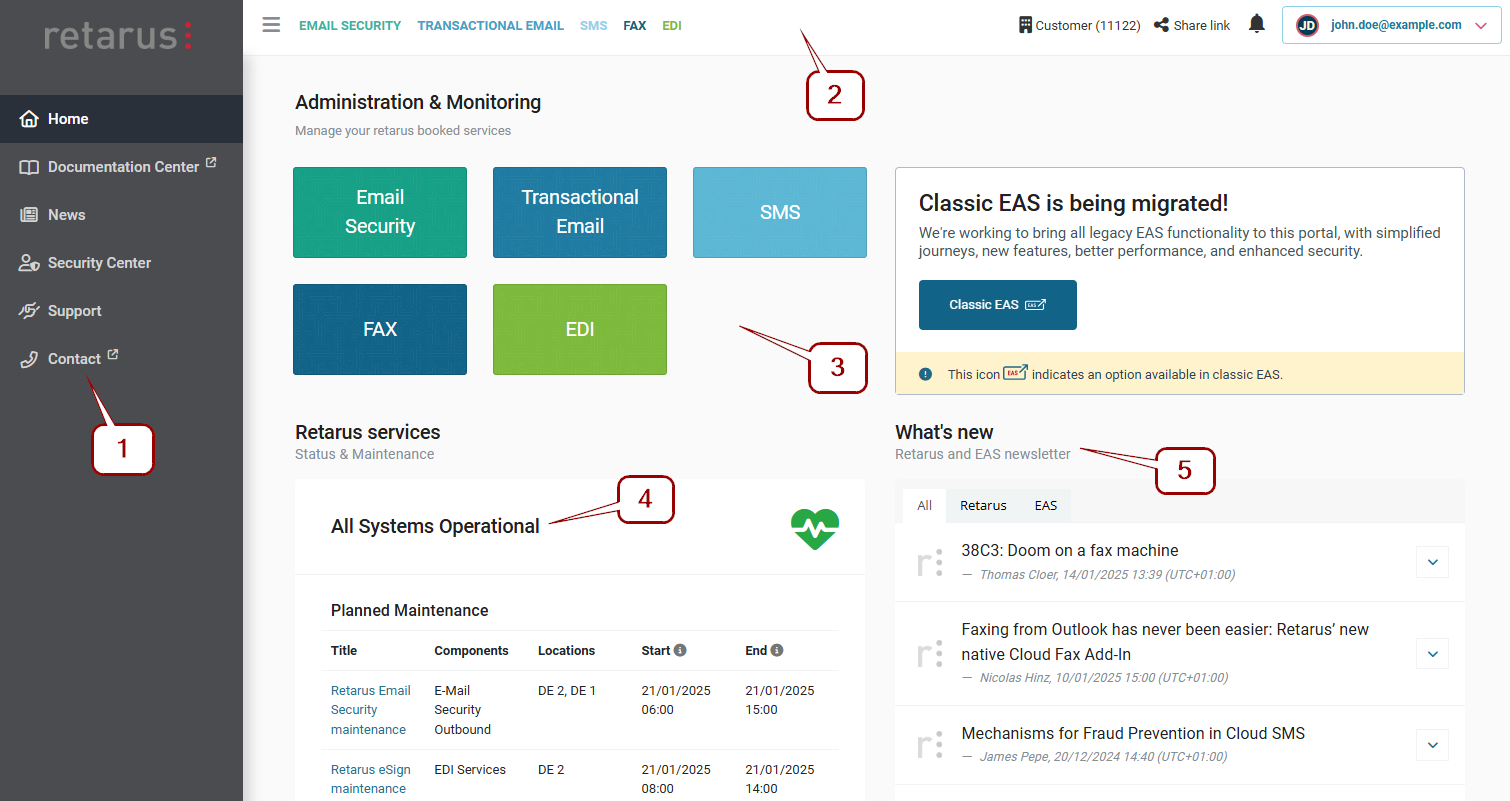Image resolution: width=1510 pixels, height=801 pixels.
Task: Select SMS in the top navigation
Action: tap(593, 25)
